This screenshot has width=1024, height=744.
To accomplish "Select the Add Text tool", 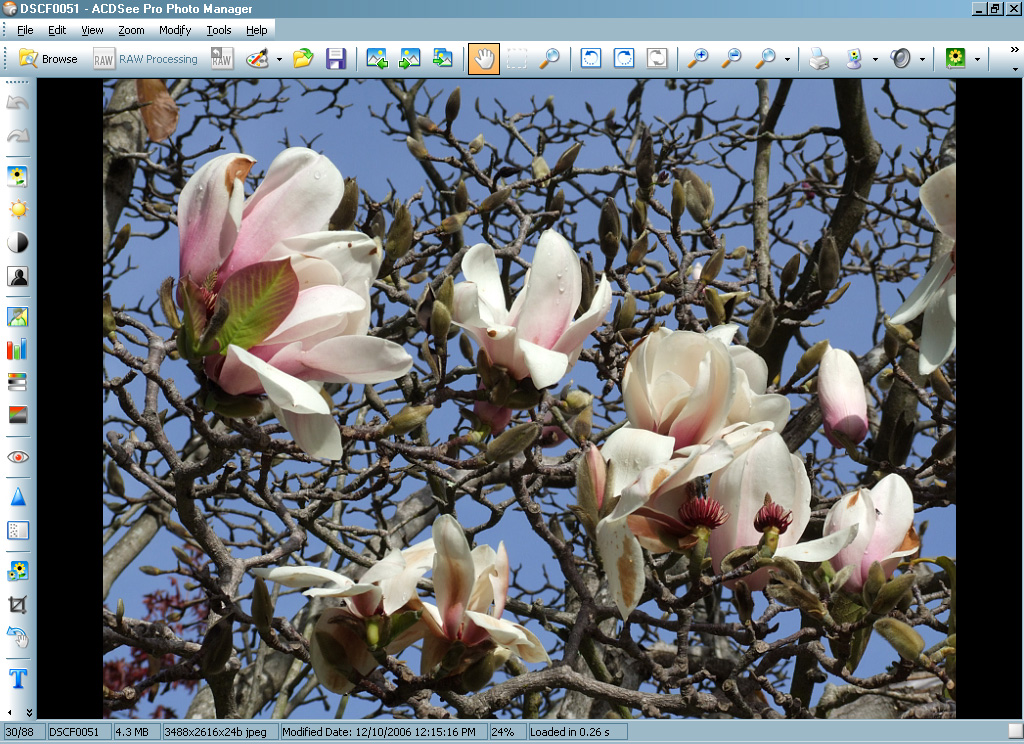I will click(x=17, y=679).
